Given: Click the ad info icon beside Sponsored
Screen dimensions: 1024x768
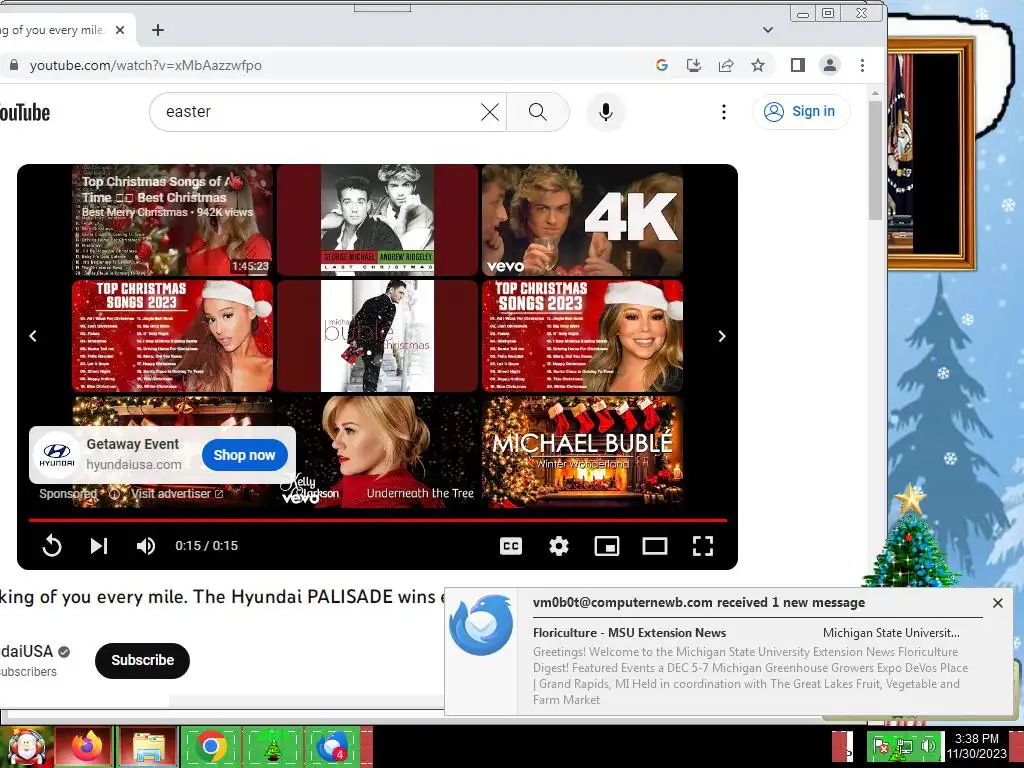Looking at the screenshot, I should pyautogui.click(x=115, y=494).
